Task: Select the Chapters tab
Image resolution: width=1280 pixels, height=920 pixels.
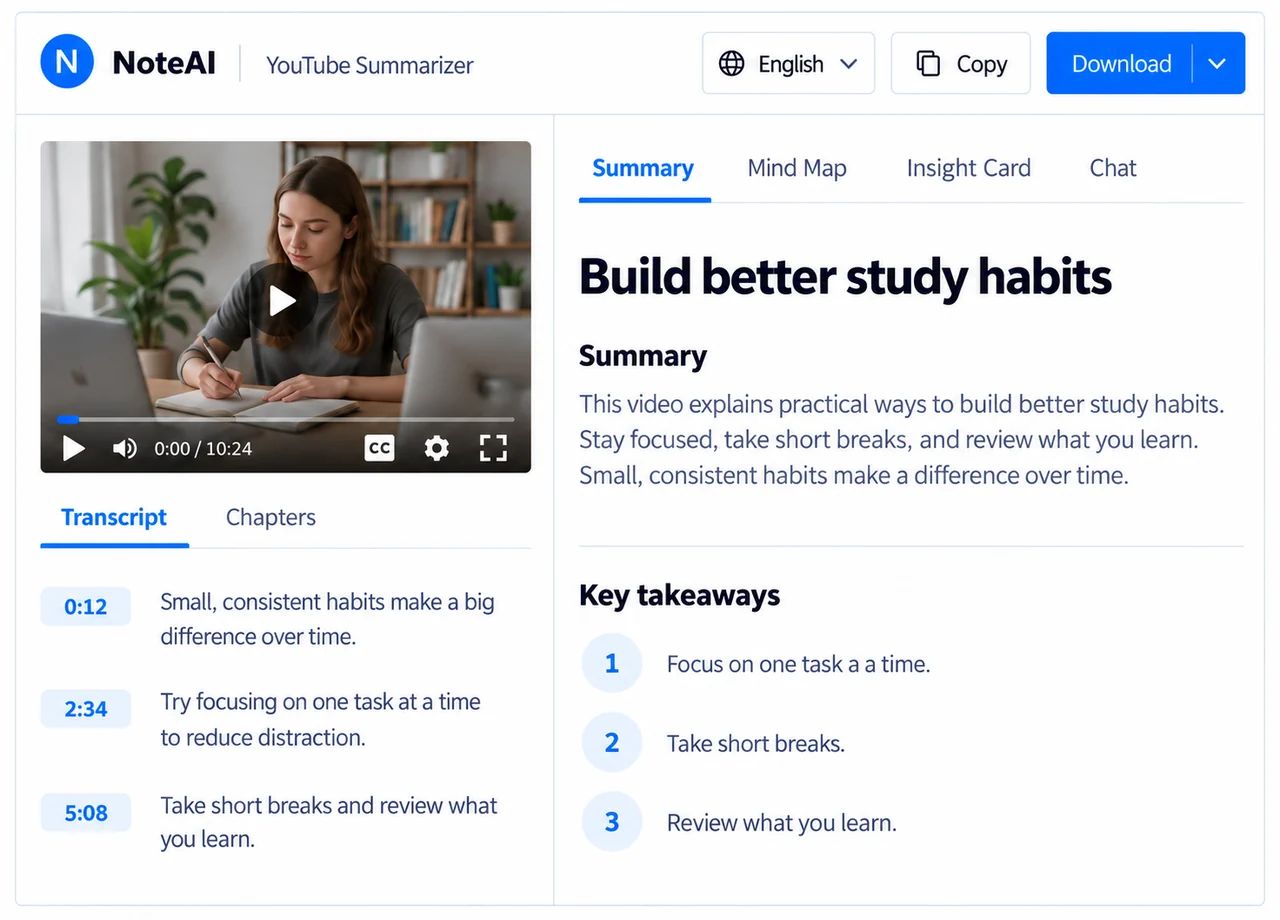Action: [x=271, y=518]
